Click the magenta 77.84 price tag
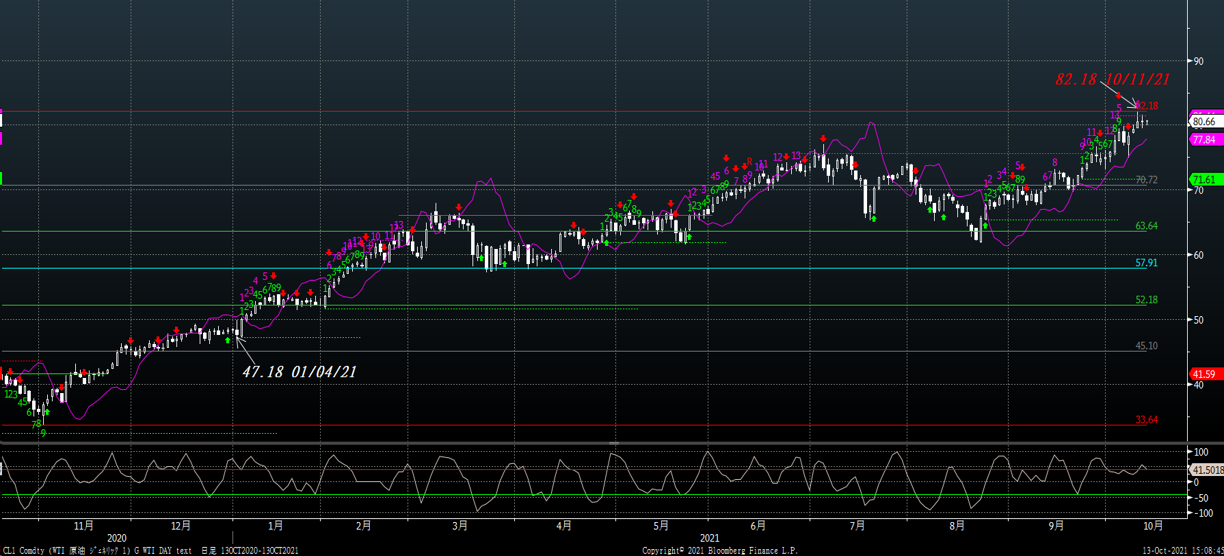Screen dimensions: 1224x556 1204,140
